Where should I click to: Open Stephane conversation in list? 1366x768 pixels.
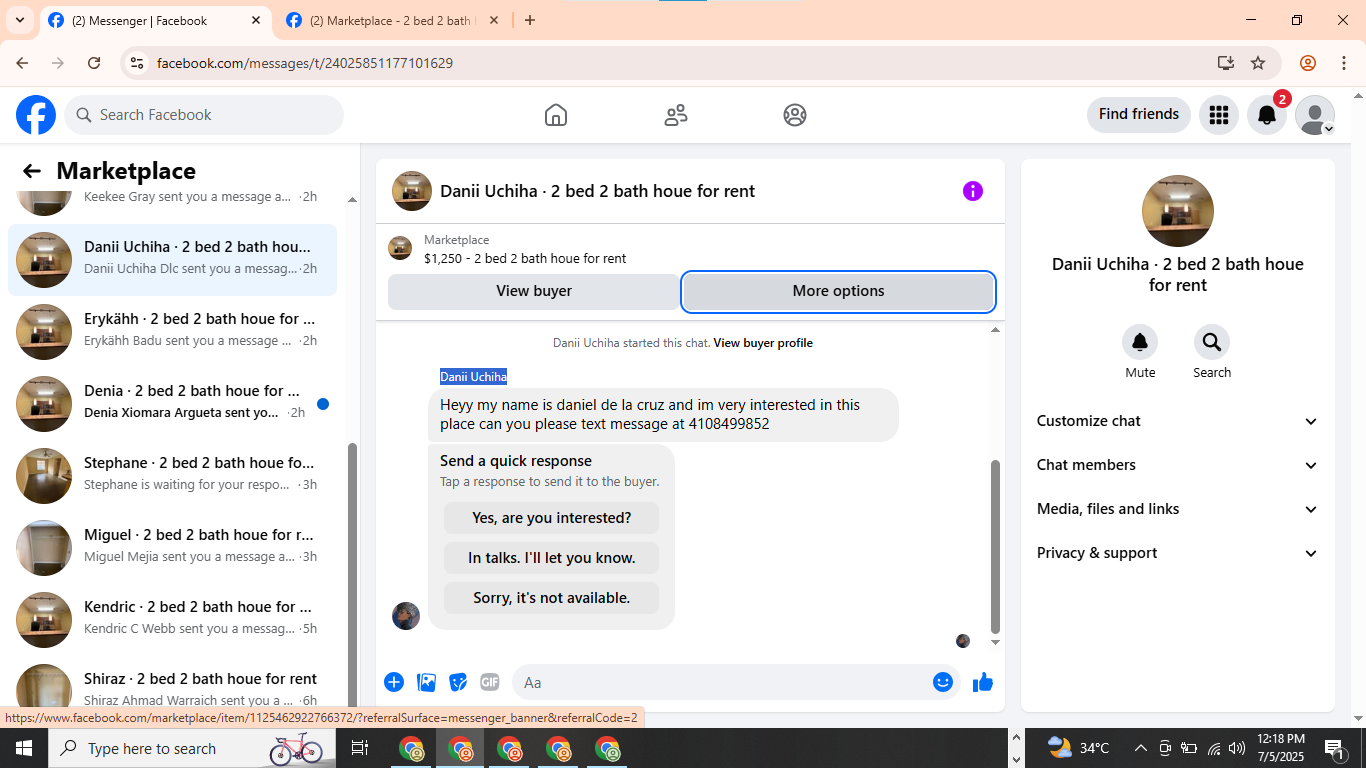click(x=172, y=476)
